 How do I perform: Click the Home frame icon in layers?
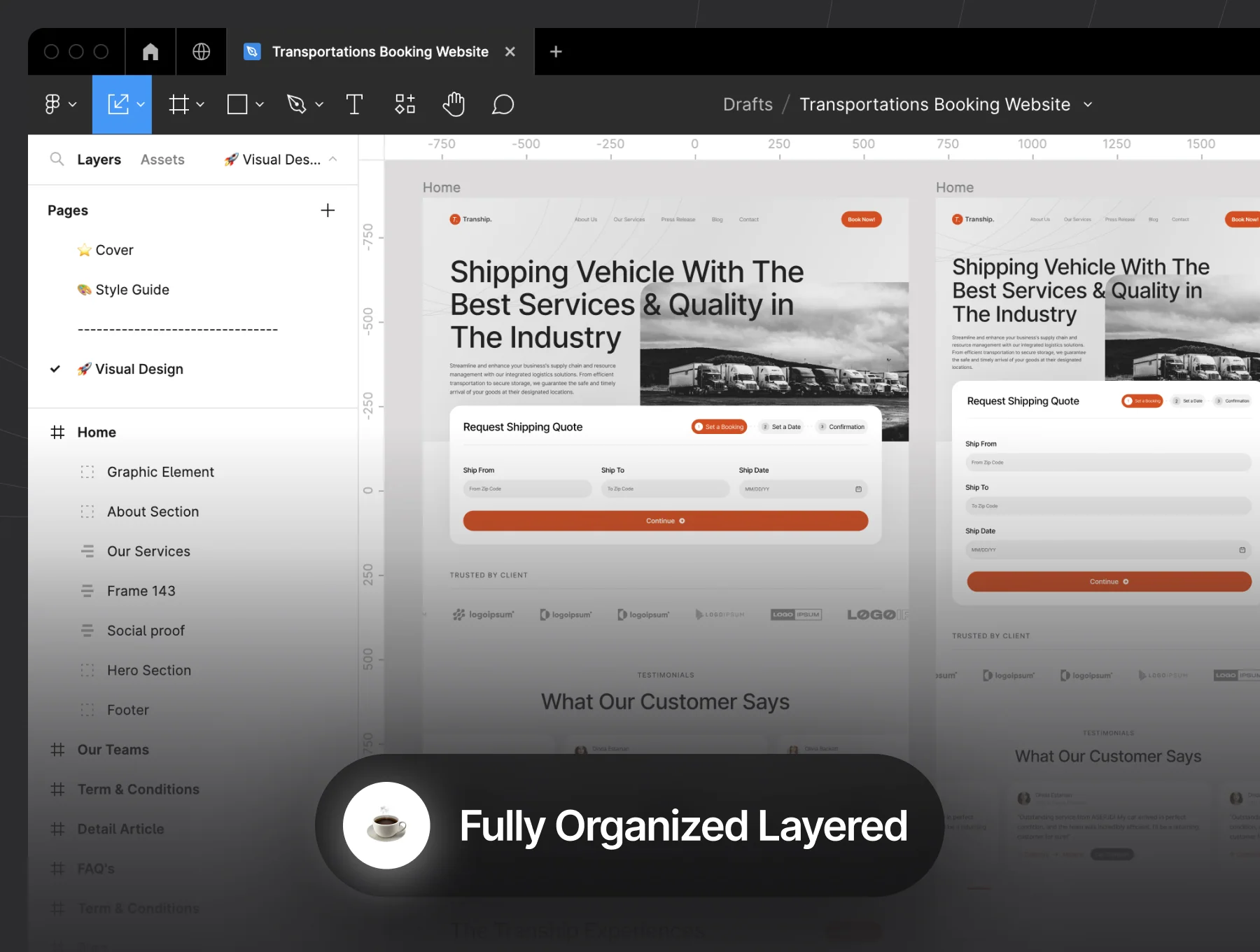point(57,432)
